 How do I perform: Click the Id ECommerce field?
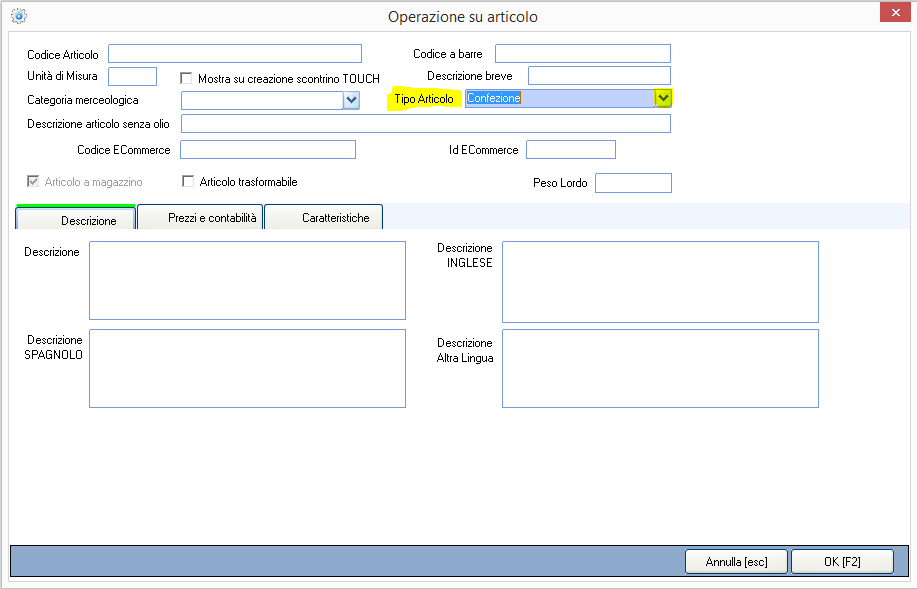[x=571, y=150]
